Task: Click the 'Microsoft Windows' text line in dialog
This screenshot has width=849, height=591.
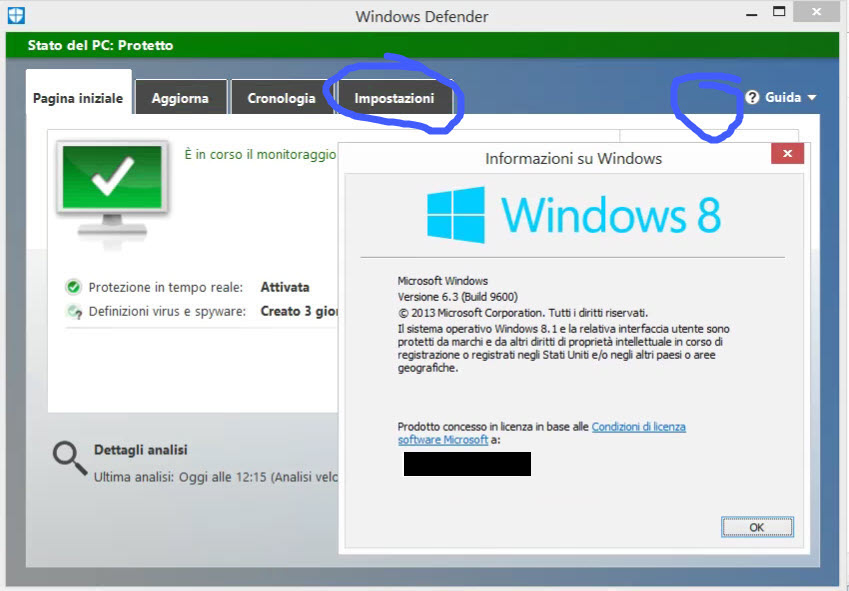Action: [x=442, y=281]
